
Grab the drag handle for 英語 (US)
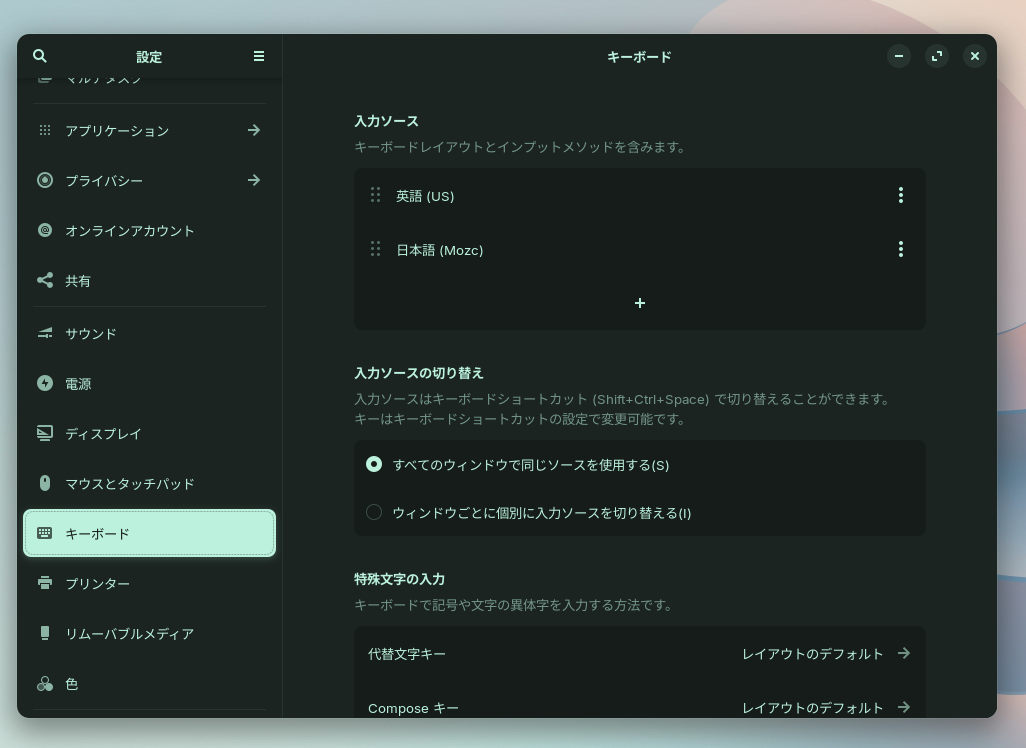[x=376, y=195]
